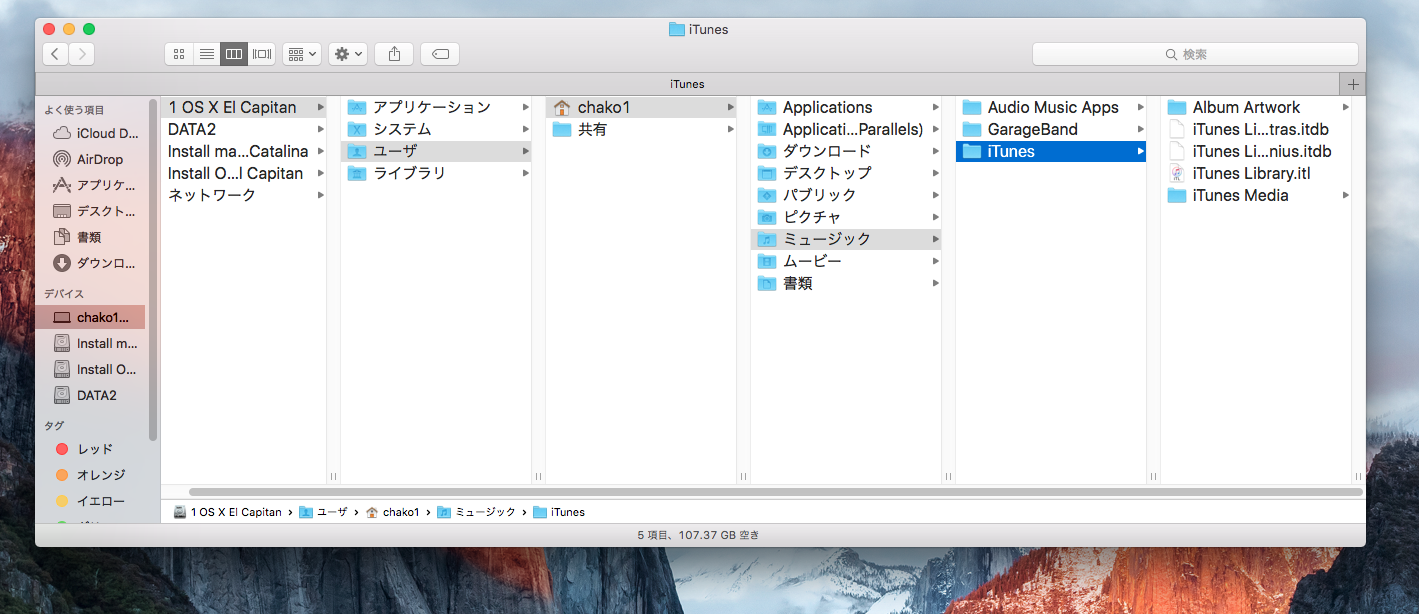The image size is (1419, 614).
Task: Expand the GarageBand folder arrow
Action: pos(1140,129)
